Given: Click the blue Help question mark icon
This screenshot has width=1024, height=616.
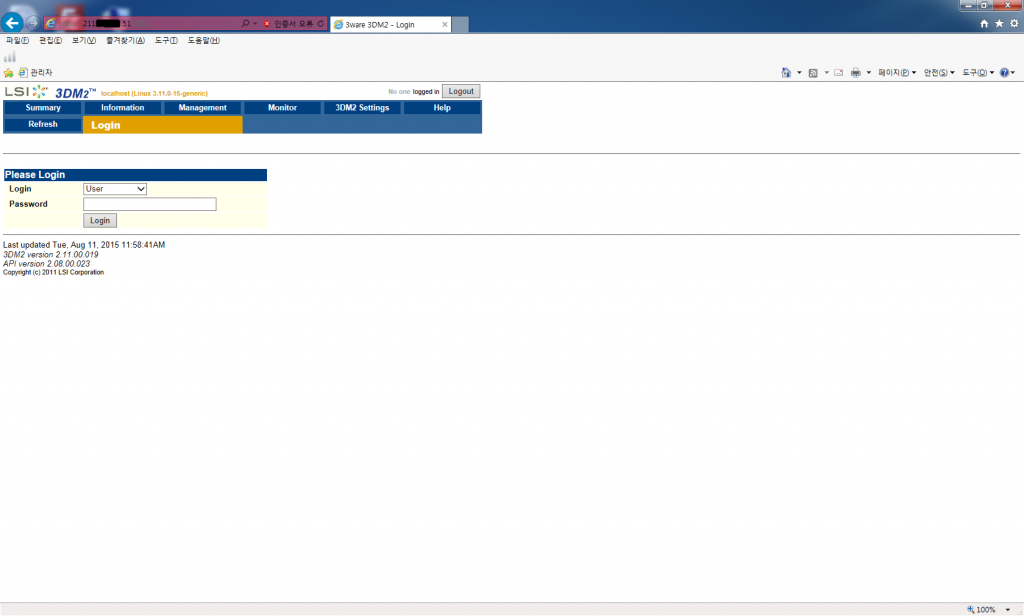Looking at the screenshot, I should click(1004, 73).
